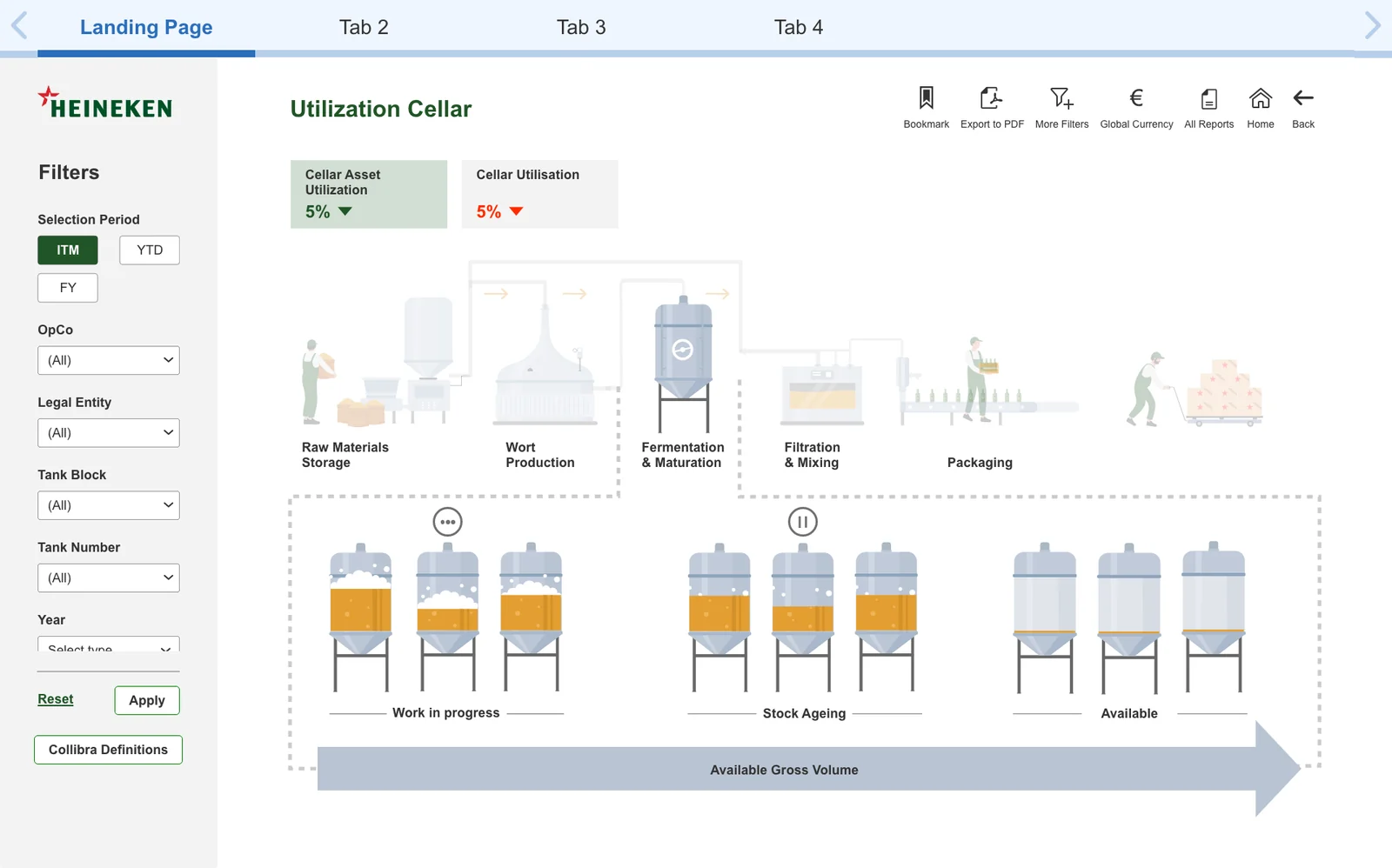The height and width of the screenshot is (868, 1392).
Task: Click the Utilization Cellar title
Action: coord(381,109)
